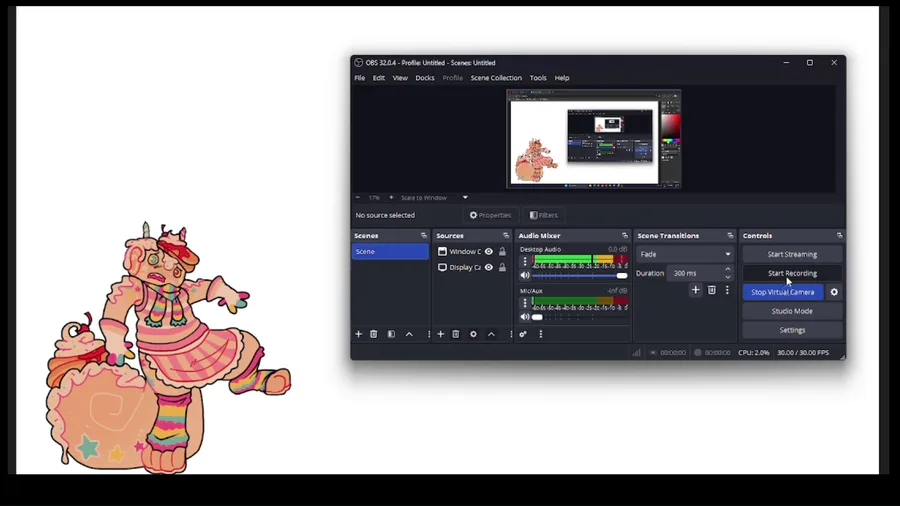Open the View menu
900x506 pixels.
pyautogui.click(x=400, y=78)
